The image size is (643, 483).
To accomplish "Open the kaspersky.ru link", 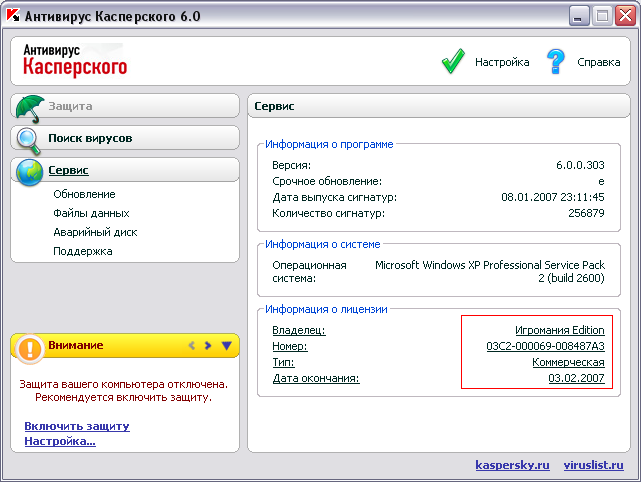I will pos(513,465).
